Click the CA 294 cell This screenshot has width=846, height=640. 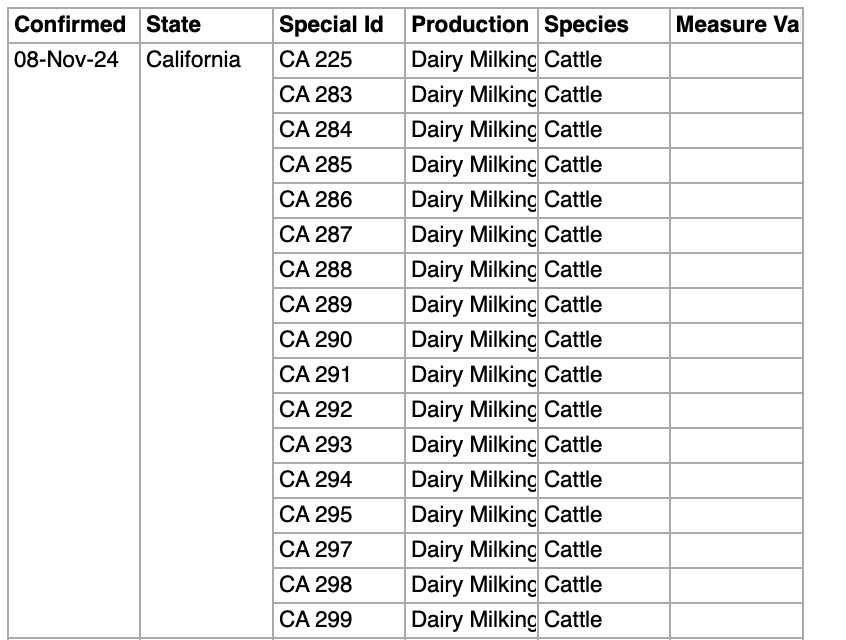(x=316, y=480)
